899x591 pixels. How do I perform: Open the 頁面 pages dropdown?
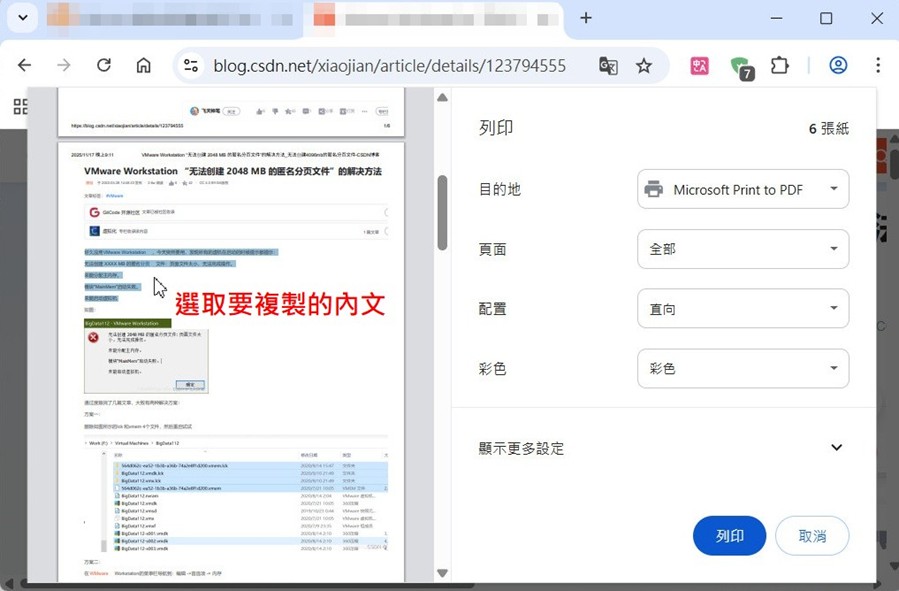(x=742, y=249)
